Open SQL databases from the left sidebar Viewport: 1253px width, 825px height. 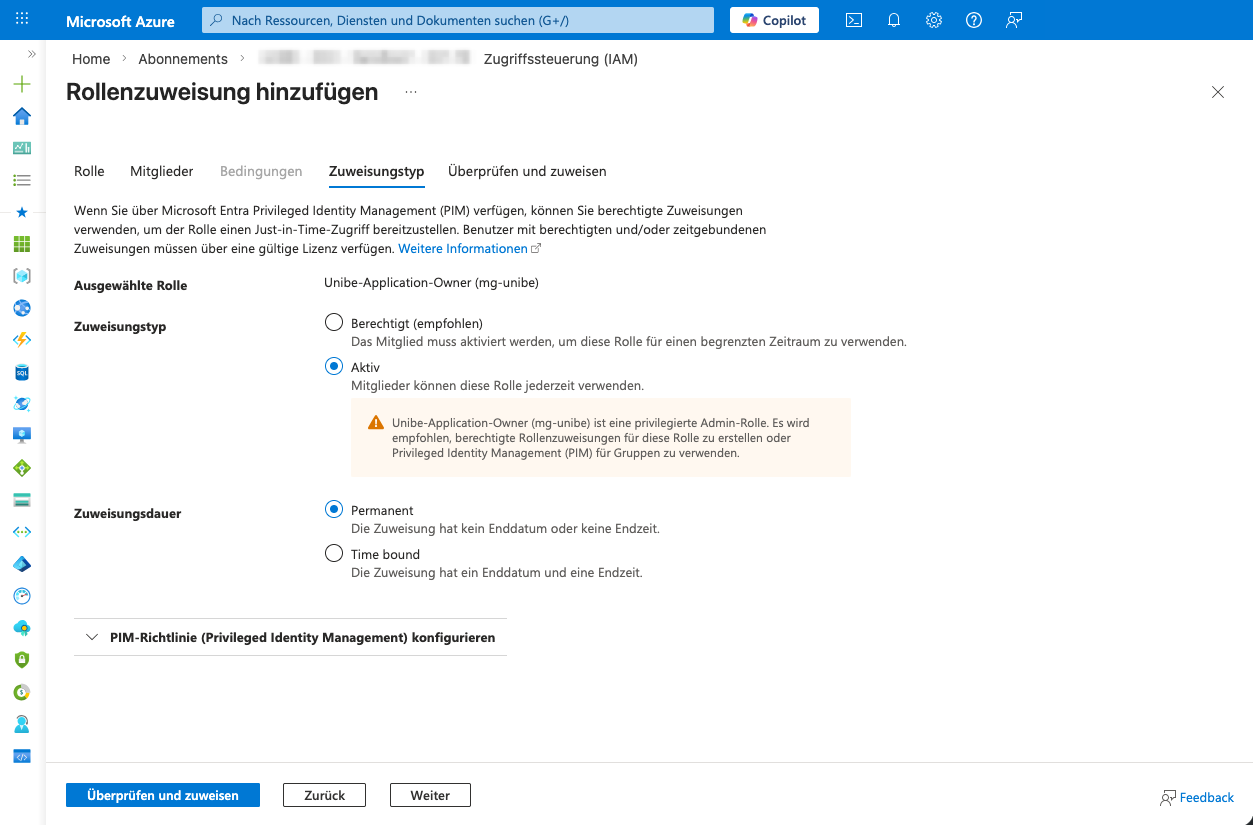click(x=21, y=372)
